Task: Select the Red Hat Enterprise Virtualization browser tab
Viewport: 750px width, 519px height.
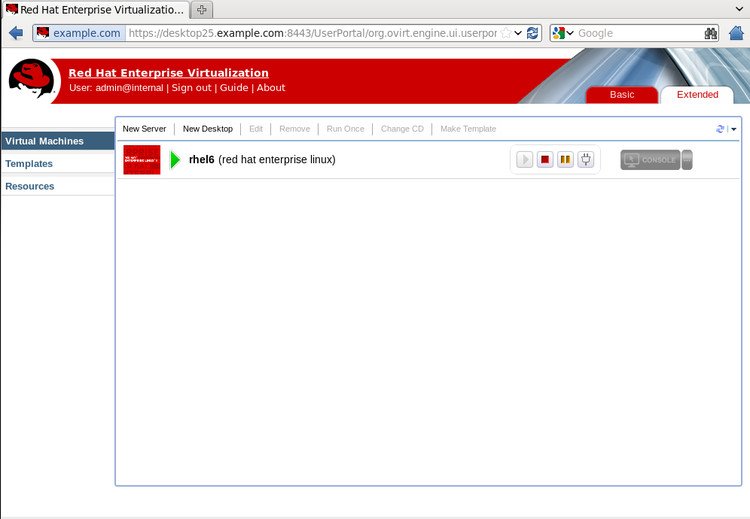Action: click(95, 10)
